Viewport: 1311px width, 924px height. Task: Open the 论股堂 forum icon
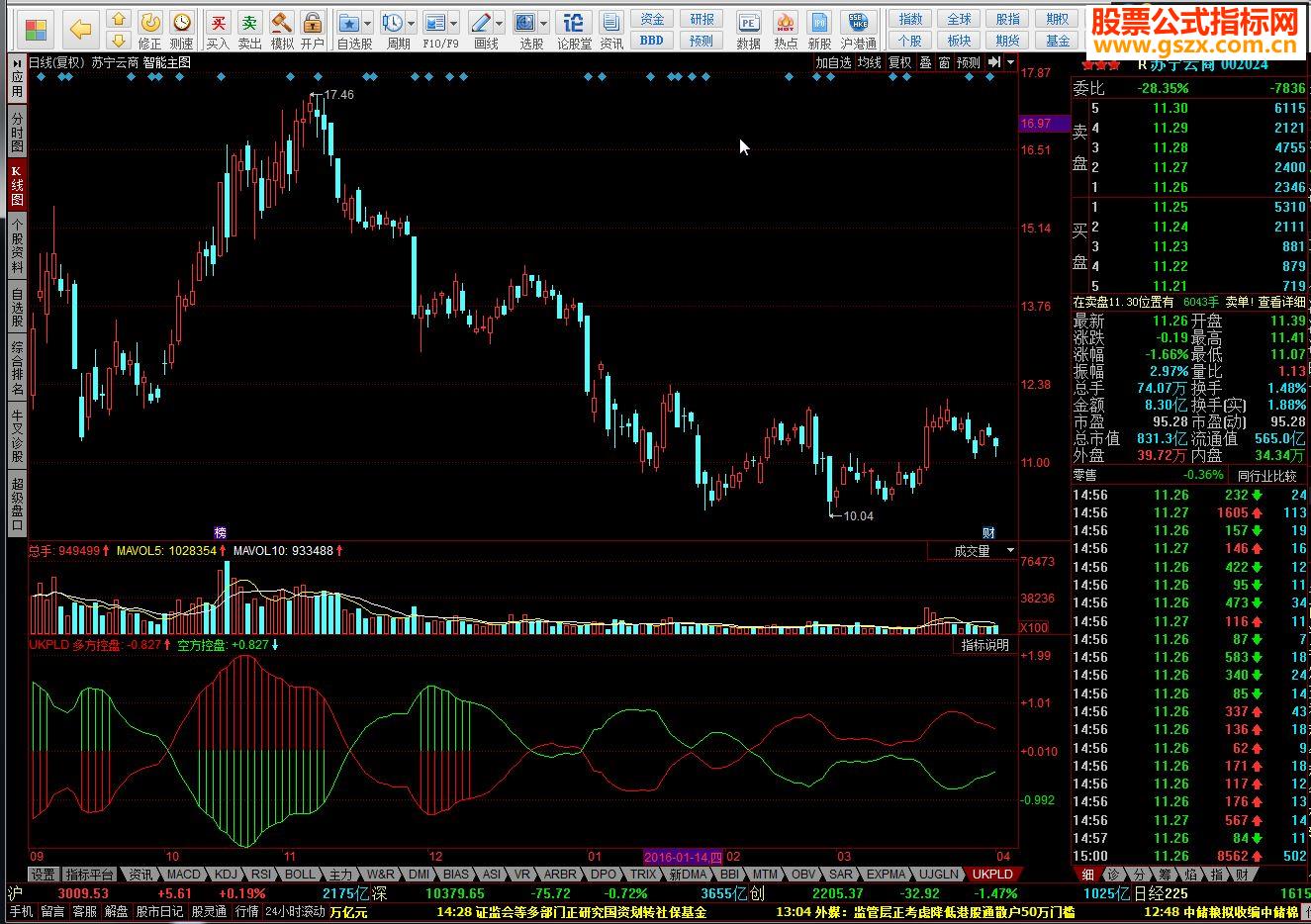573,30
